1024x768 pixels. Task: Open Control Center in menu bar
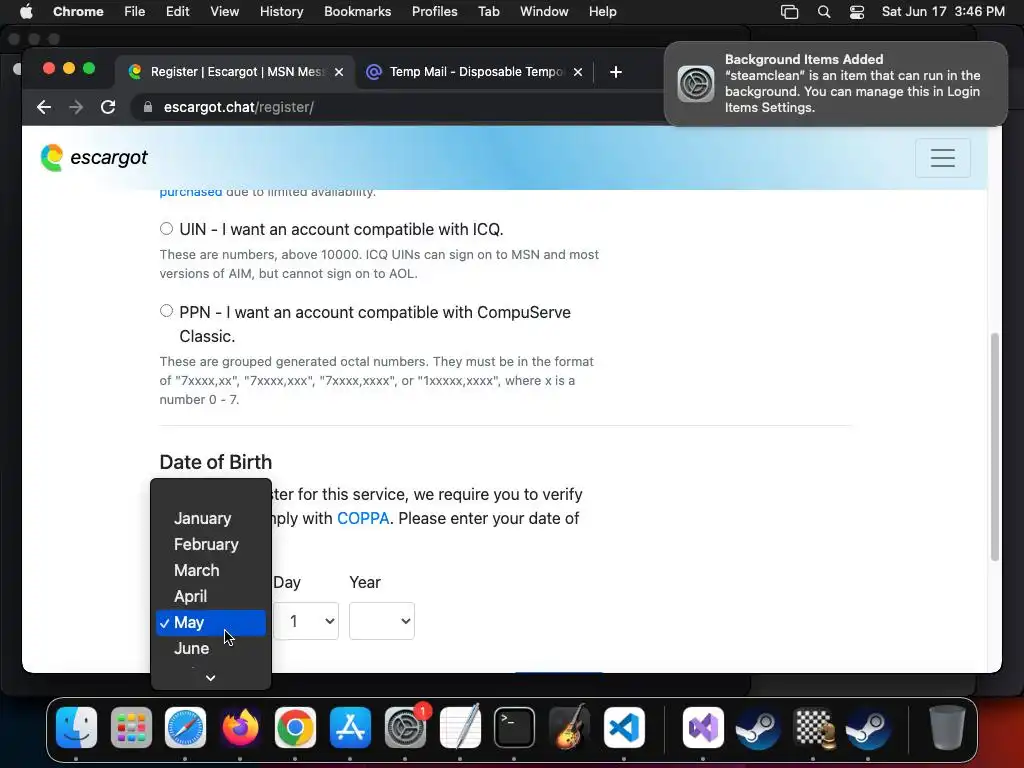click(857, 12)
